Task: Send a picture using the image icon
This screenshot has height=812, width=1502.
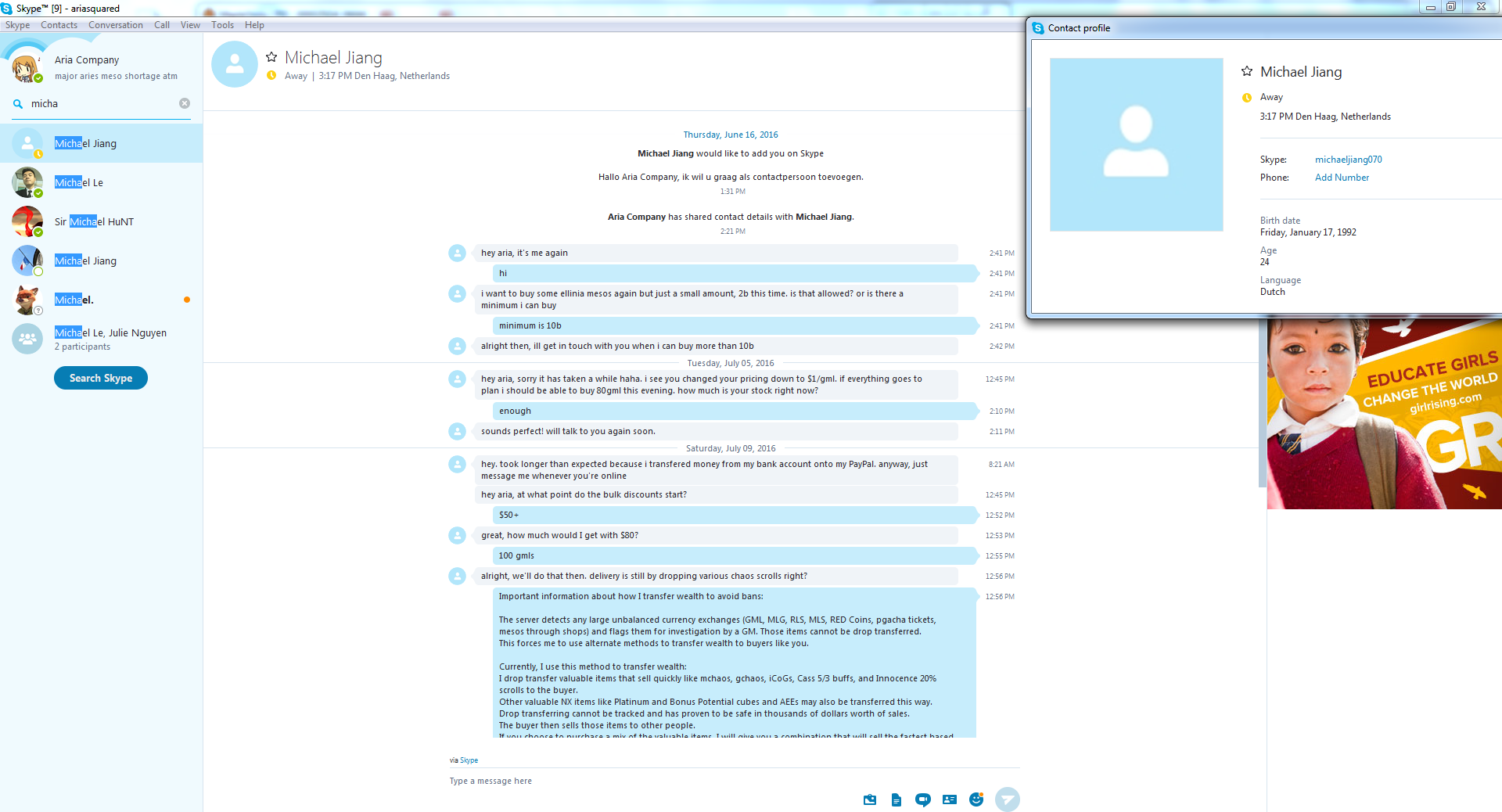Action: pyautogui.click(x=870, y=799)
